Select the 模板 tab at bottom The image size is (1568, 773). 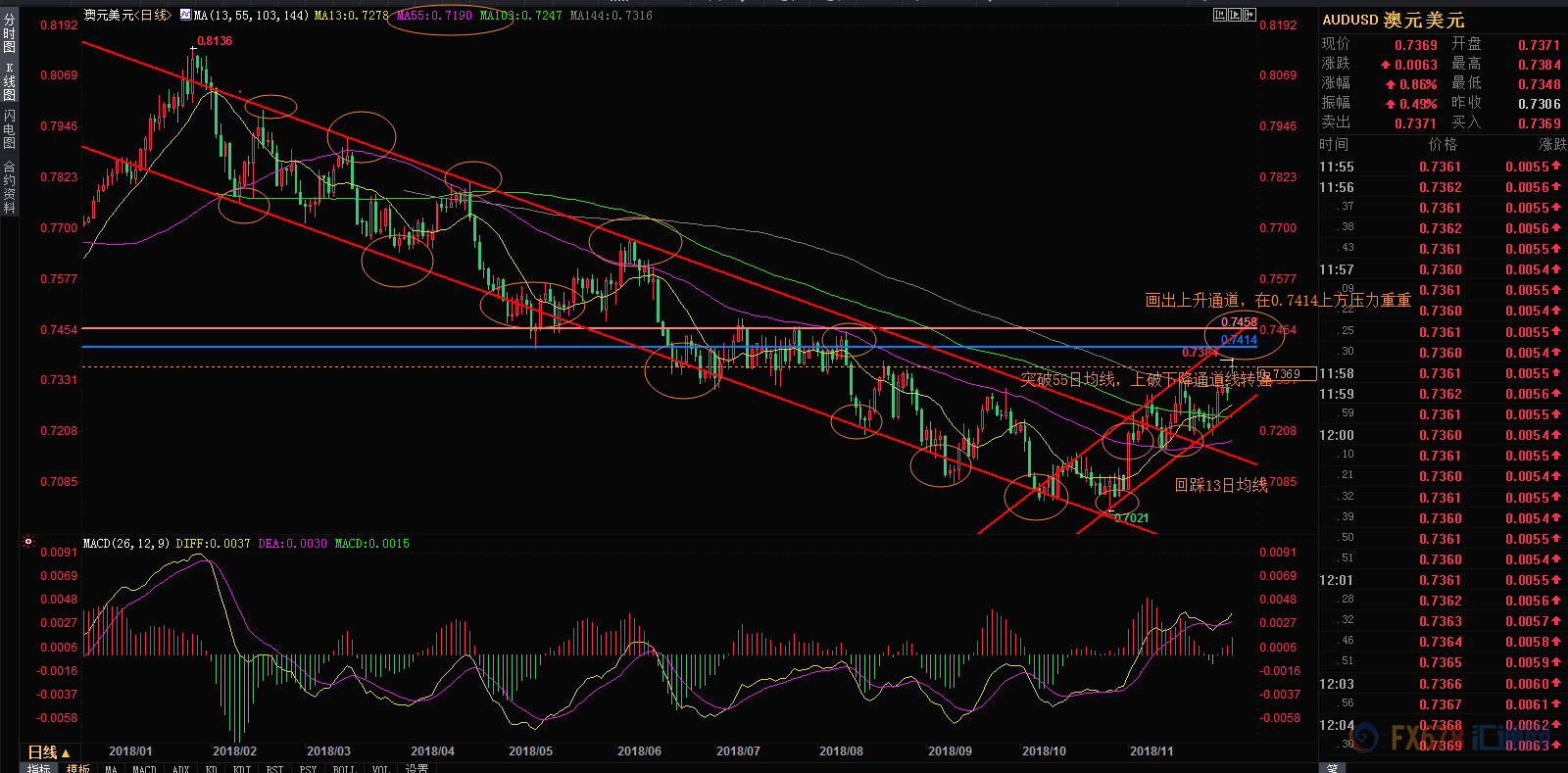pyautogui.click(x=77, y=768)
